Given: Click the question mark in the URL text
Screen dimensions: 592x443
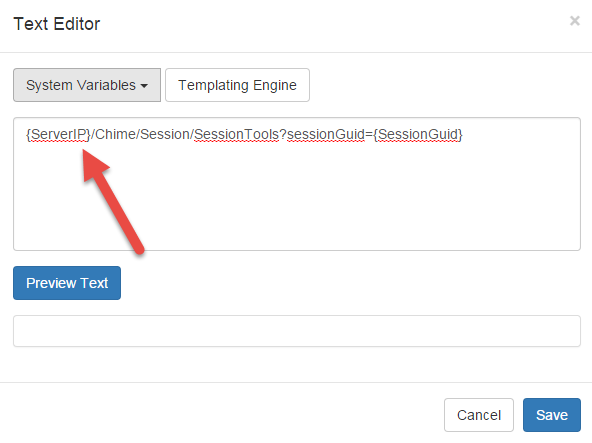Looking at the screenshot, I should (x=283, y=134).
